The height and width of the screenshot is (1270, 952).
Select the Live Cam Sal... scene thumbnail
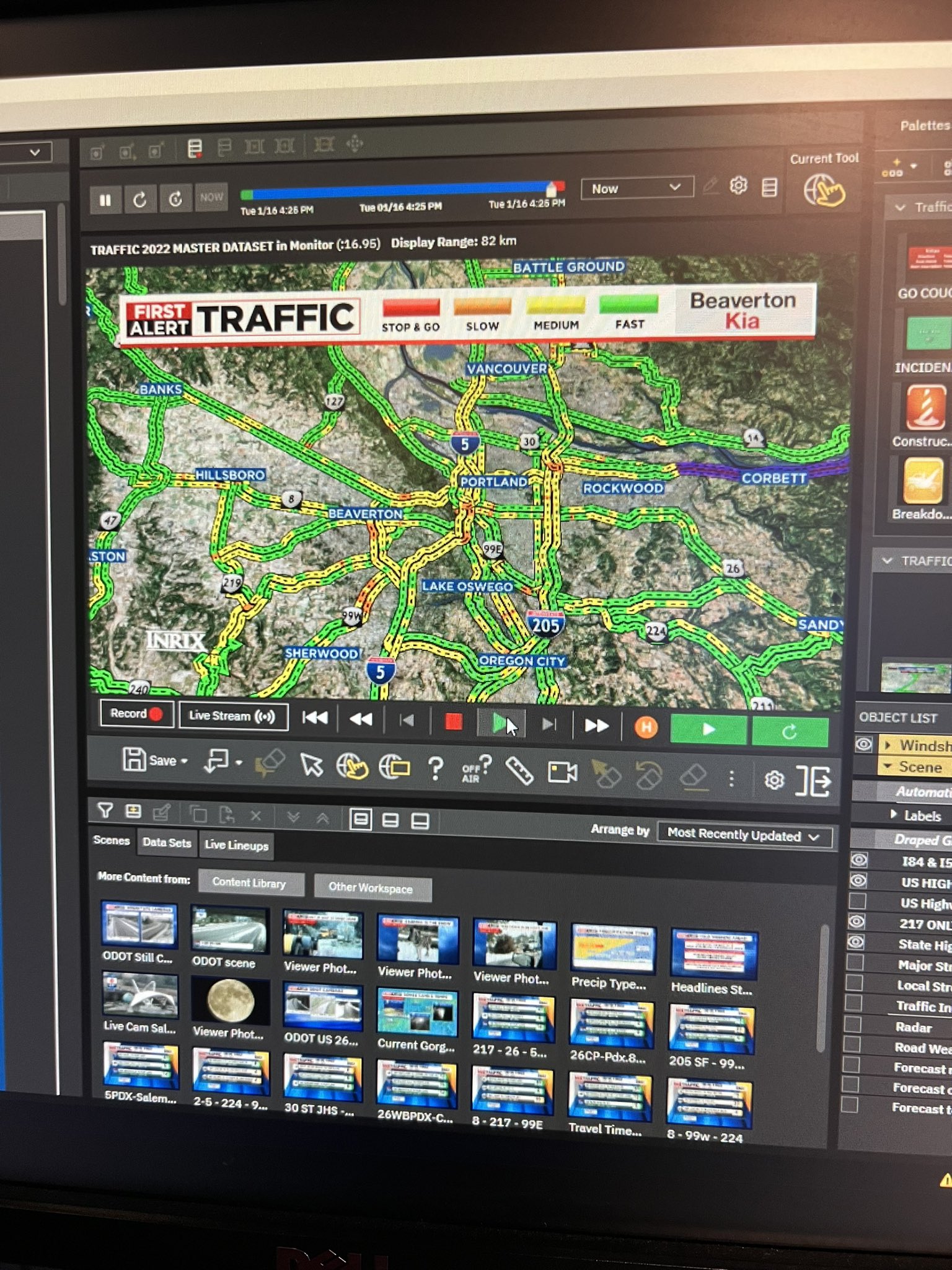click(139, 995)
